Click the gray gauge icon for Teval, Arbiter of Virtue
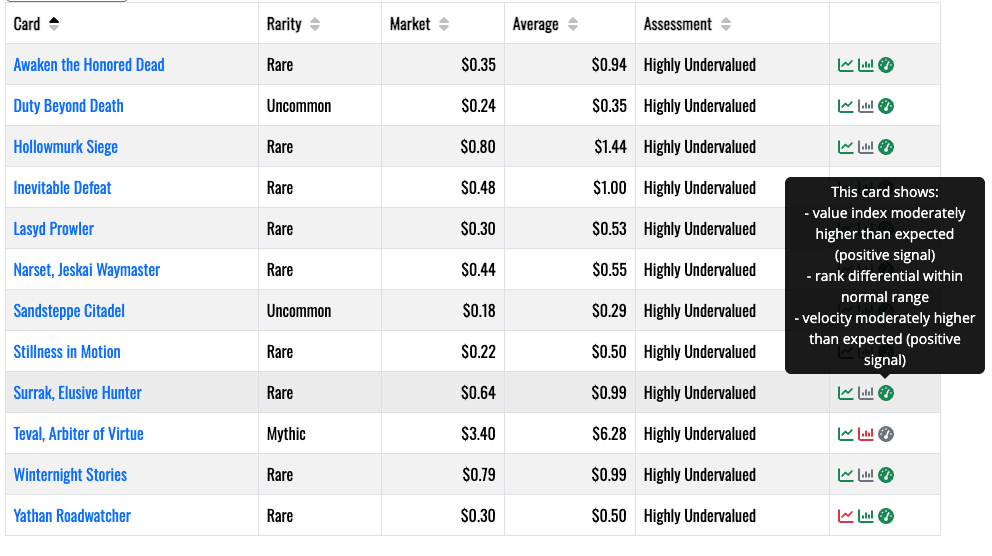 (x=886, y=434)
